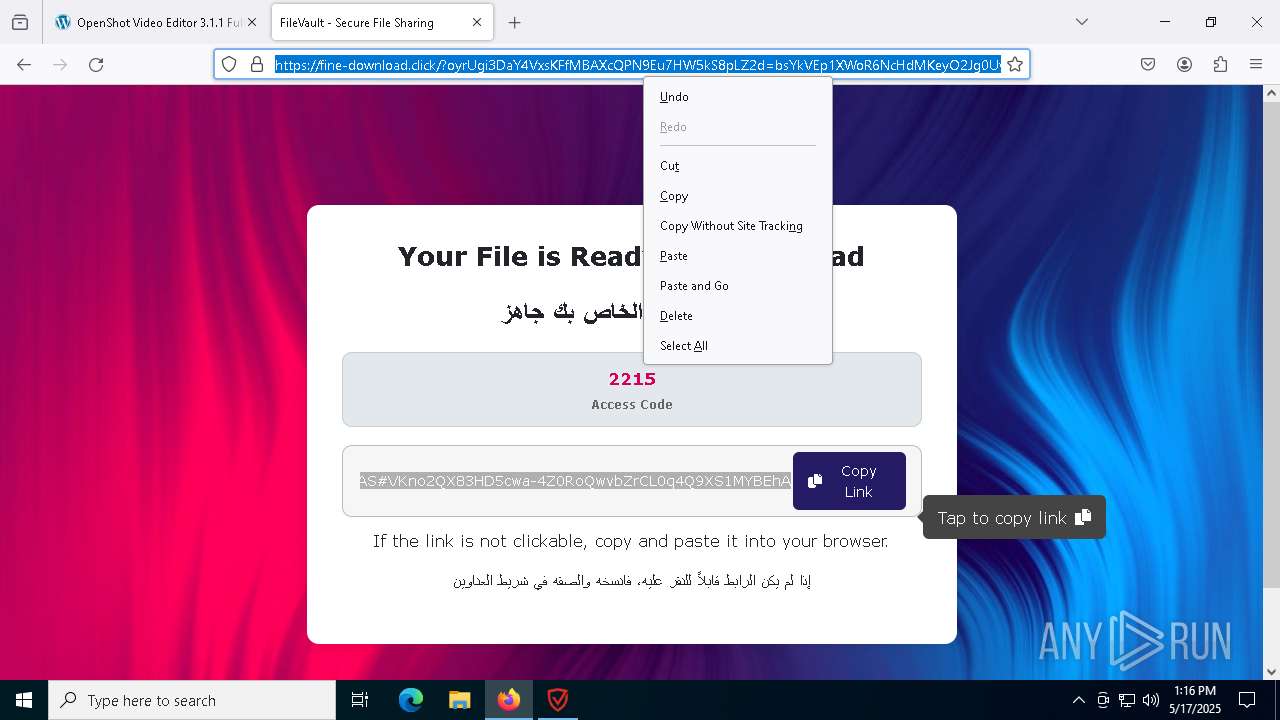Choose Copy Without Site Tracking
Screen dimensions: 1280x720
pyautogui.click(x=738, y=226)
